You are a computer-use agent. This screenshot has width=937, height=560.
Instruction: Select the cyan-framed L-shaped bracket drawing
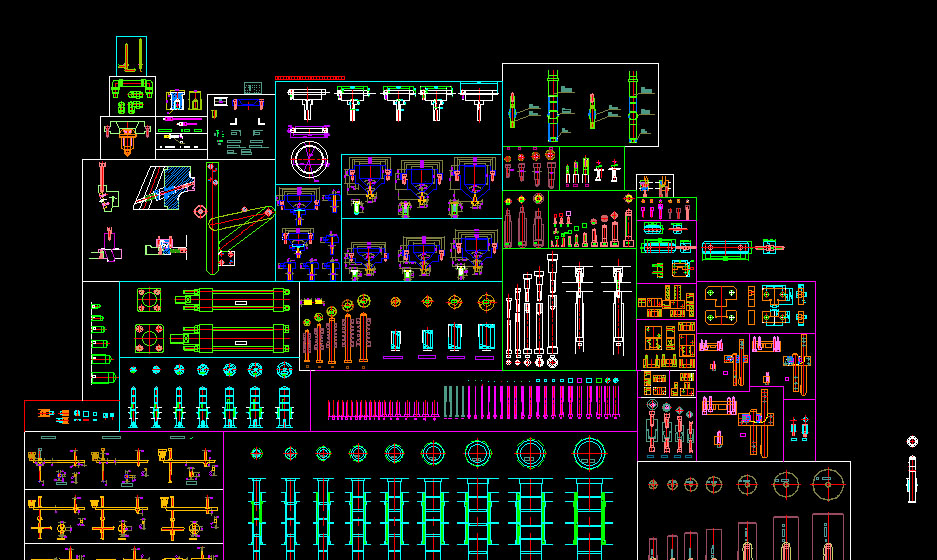(x=131, y=56)
